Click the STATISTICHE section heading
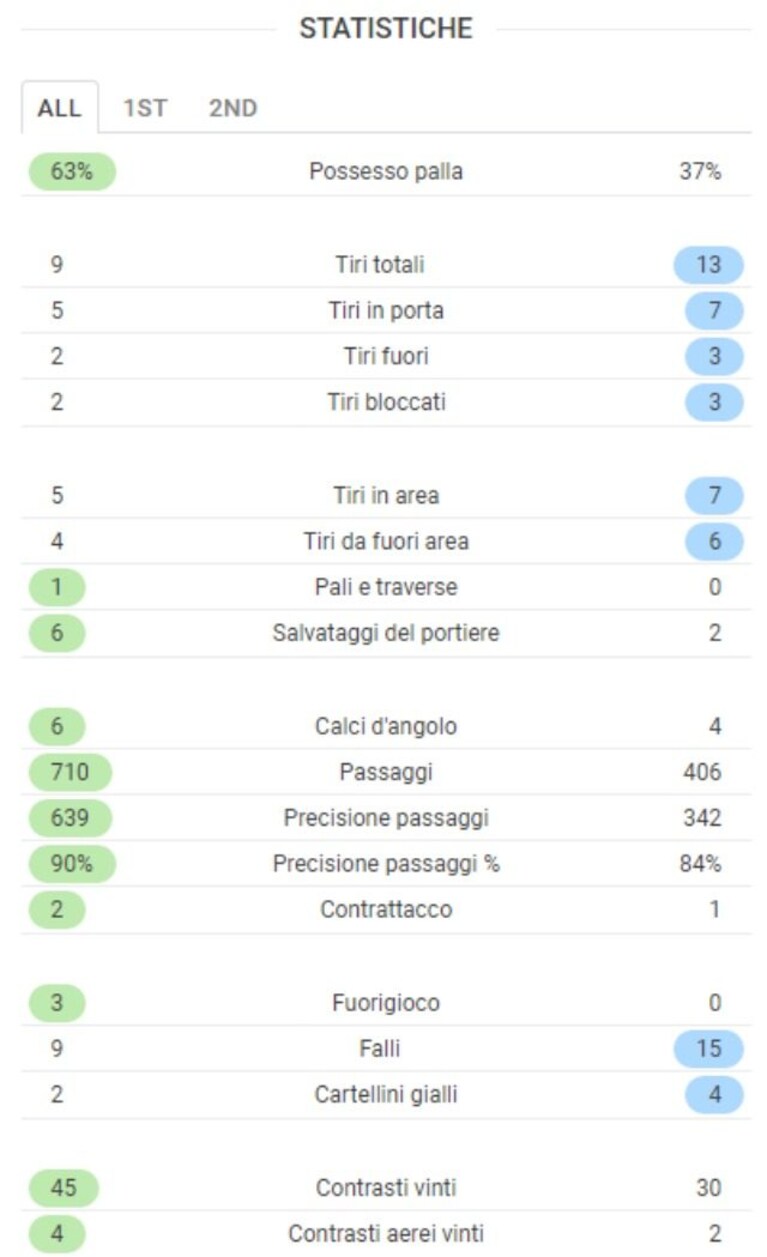 pos(386,29)
